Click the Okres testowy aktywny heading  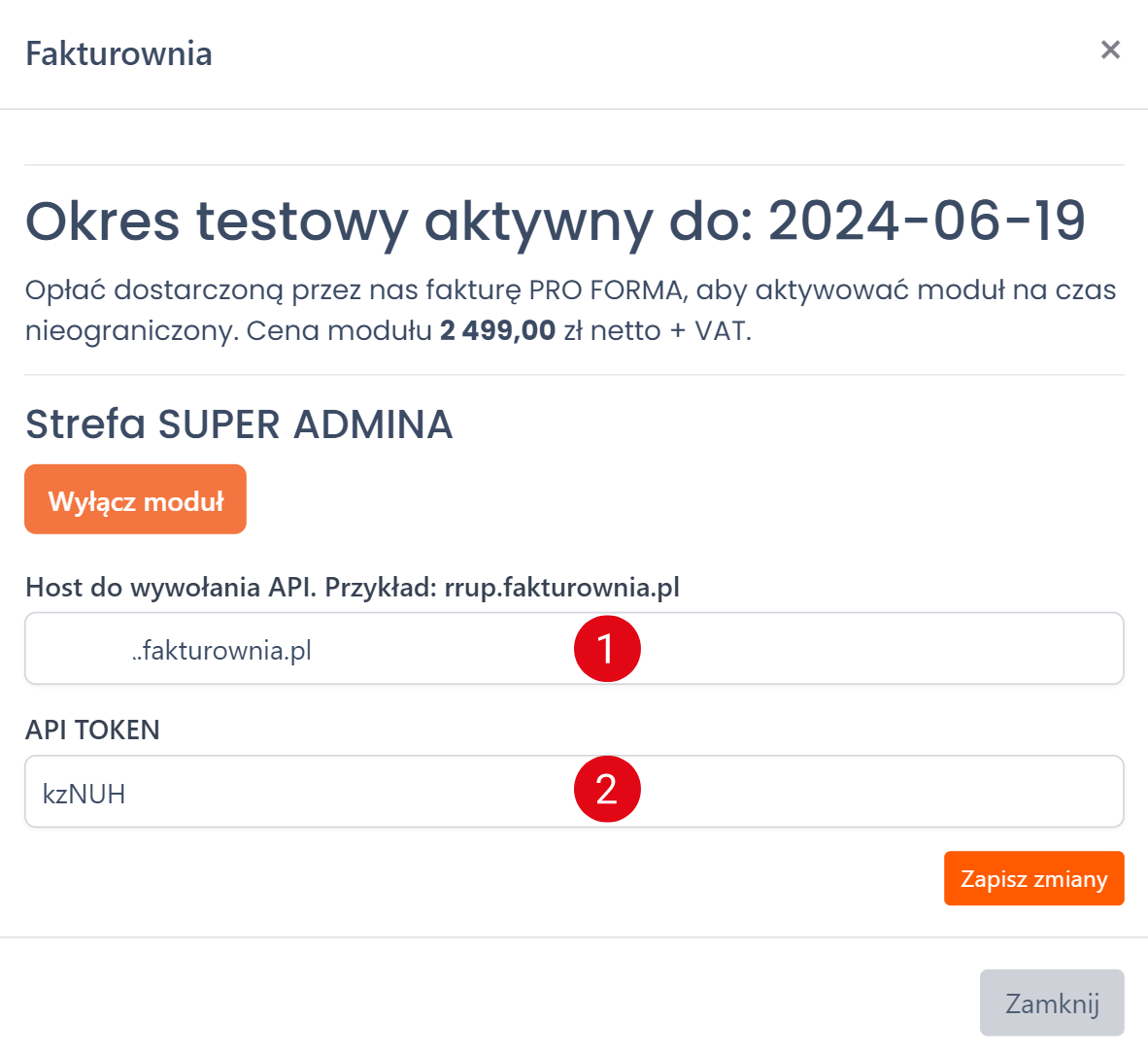coord(388,221)
